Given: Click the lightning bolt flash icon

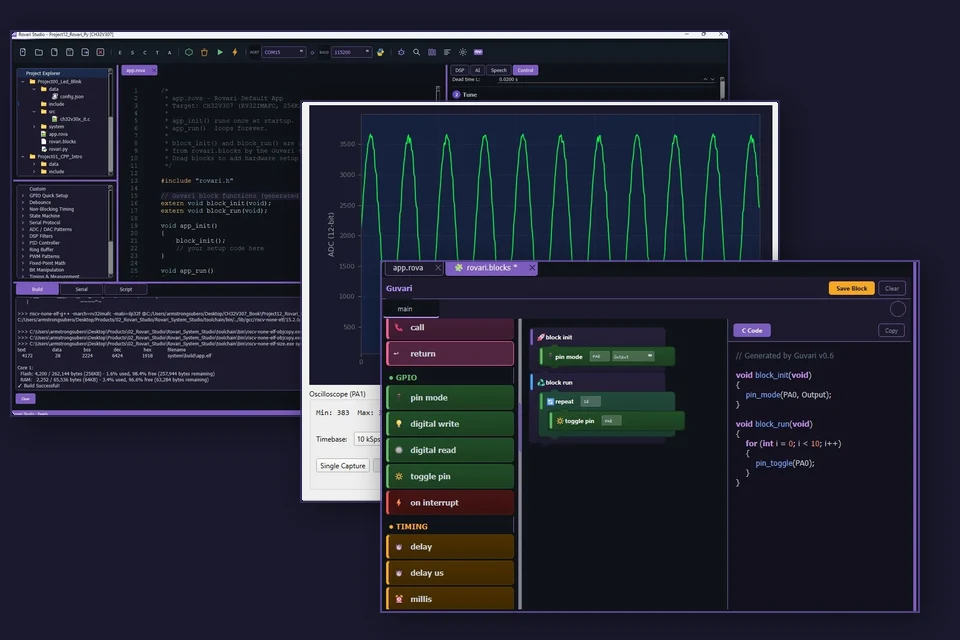Looking at the screenshot, I should tap(235, 53).
